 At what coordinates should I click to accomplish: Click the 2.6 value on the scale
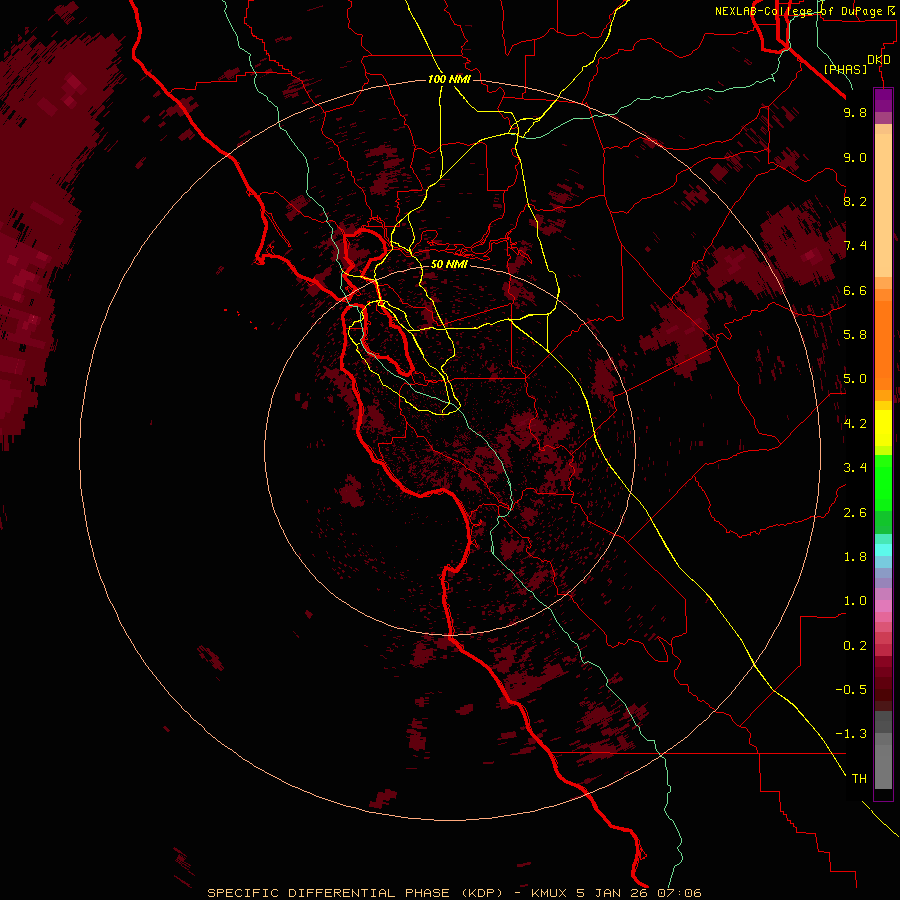pyautogui.click(x=855, y=513)
